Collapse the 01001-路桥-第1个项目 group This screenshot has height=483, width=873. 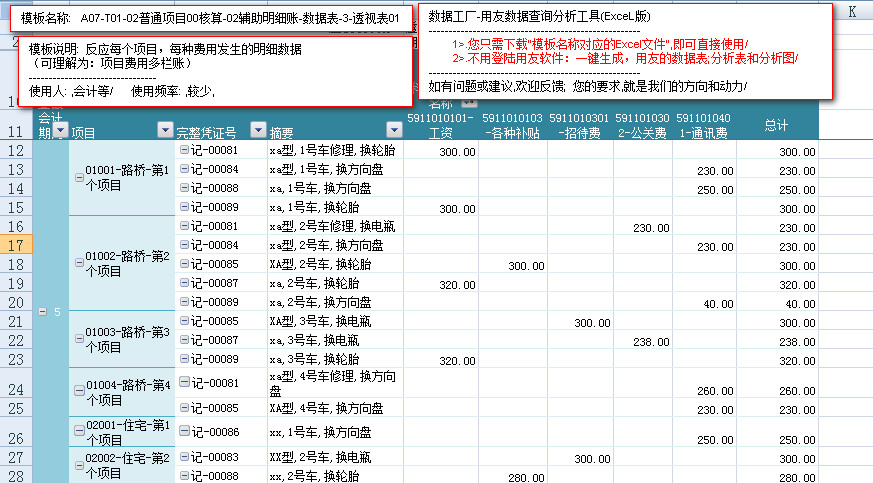tap(79, 177)
